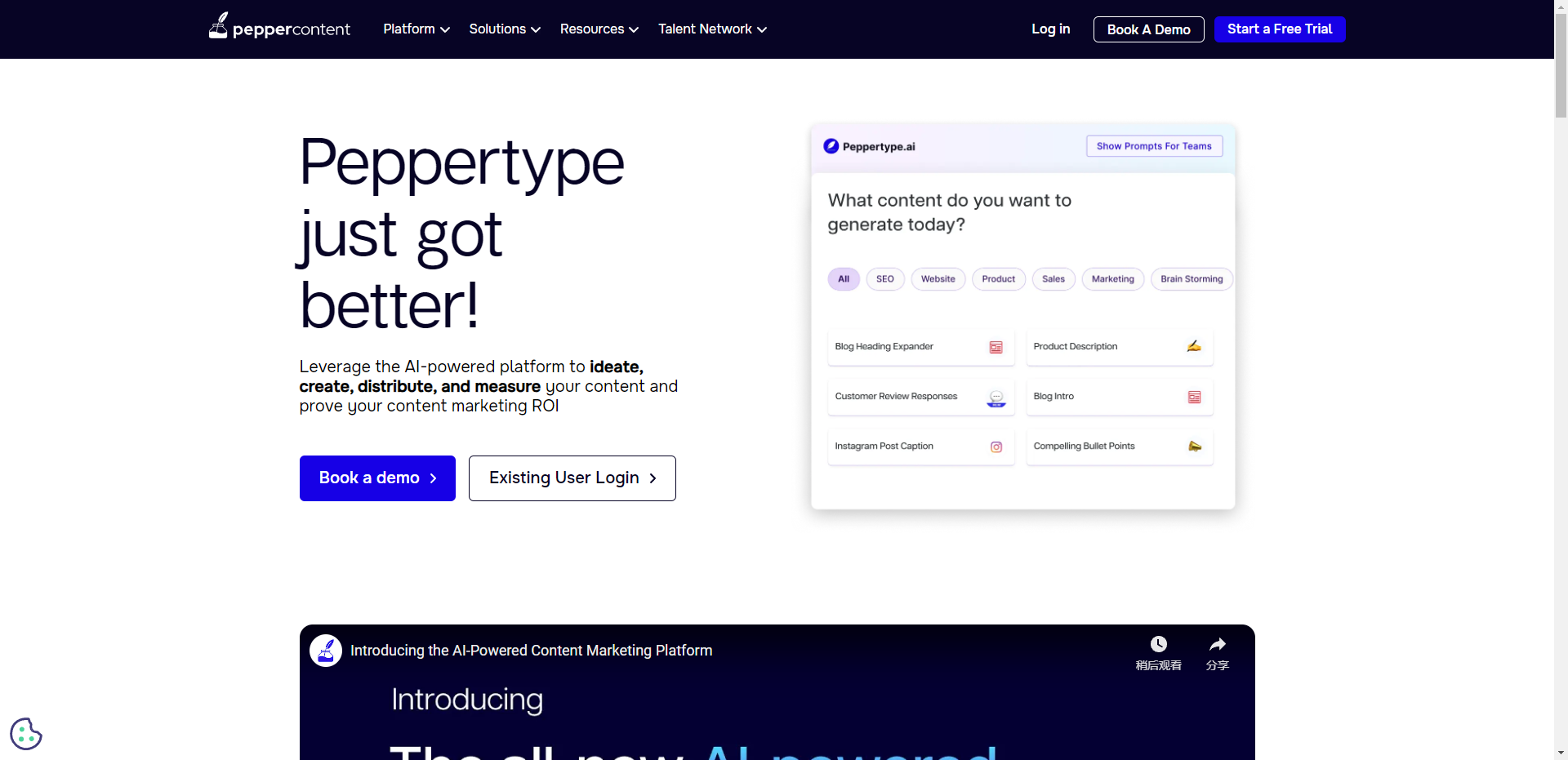Click the blue Book a demo button
The width and height of the screenshot is (1568, 760).
(x=377, y=478)
